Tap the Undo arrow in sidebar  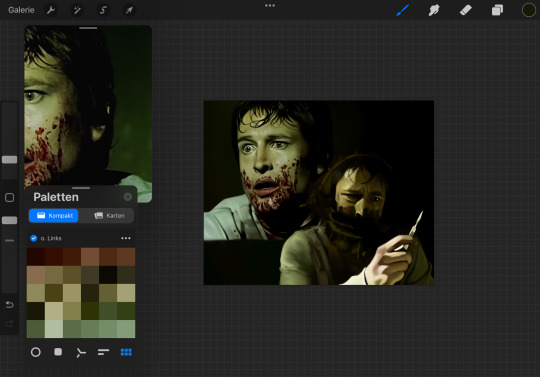click(x=9, y=305)
